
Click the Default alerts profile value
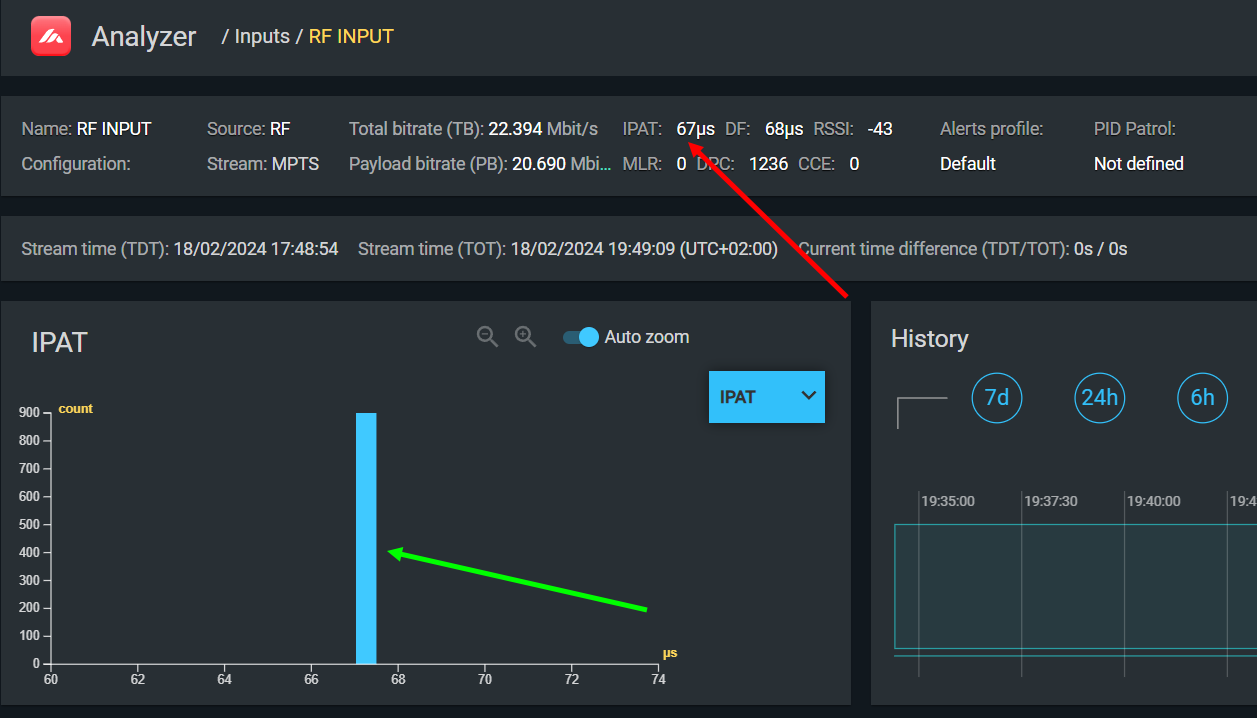967,164
